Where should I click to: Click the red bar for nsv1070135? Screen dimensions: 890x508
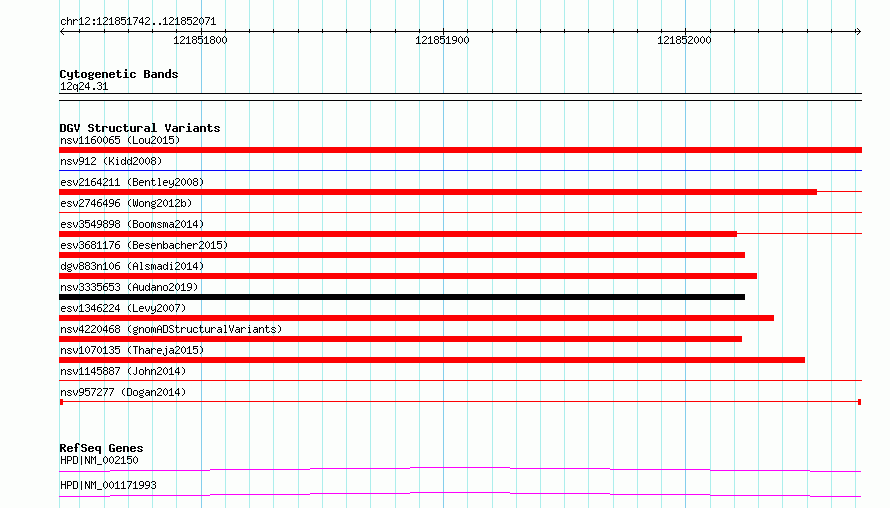[x=432, y=360]
